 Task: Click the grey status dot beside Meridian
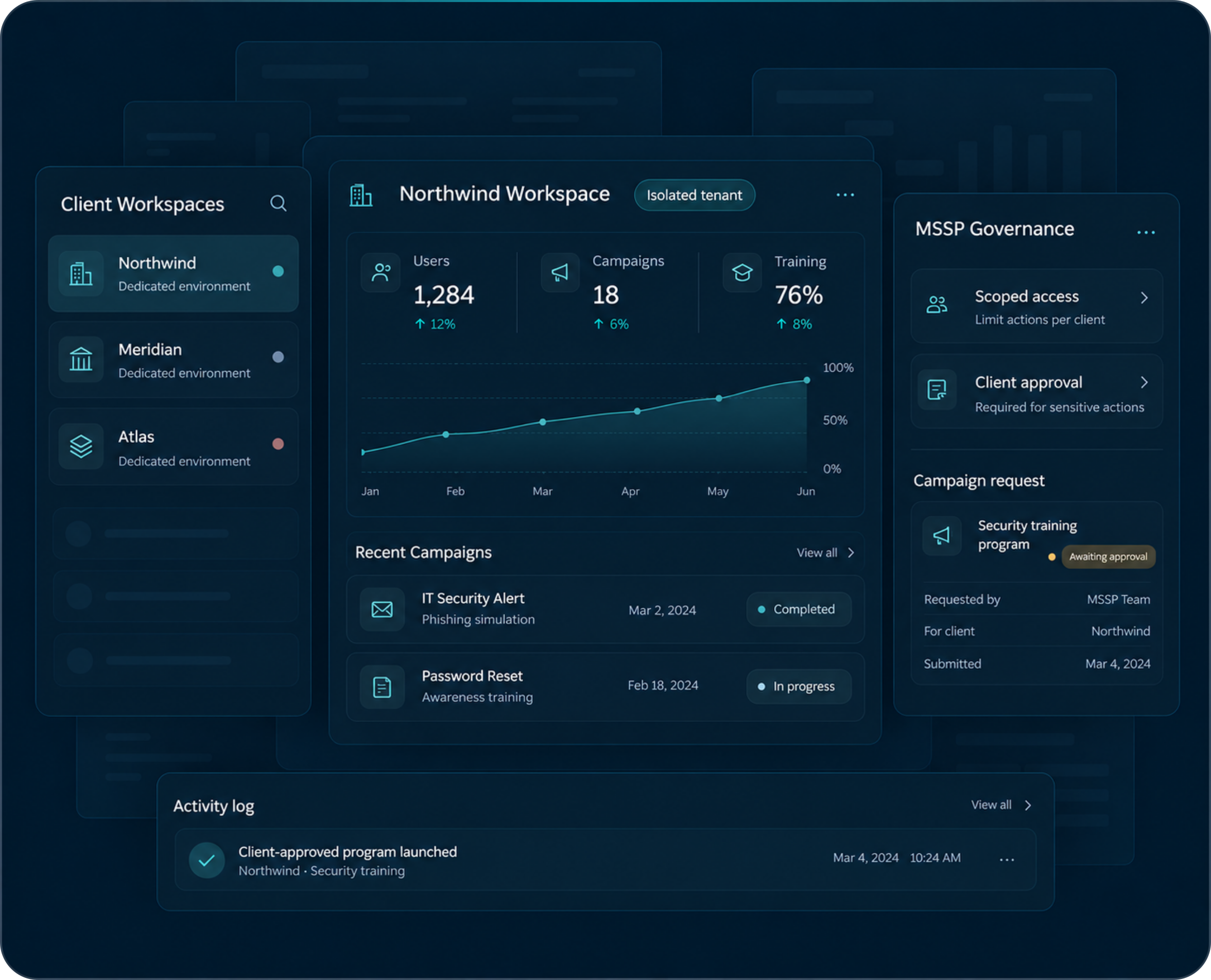click(x=278, y=357)
